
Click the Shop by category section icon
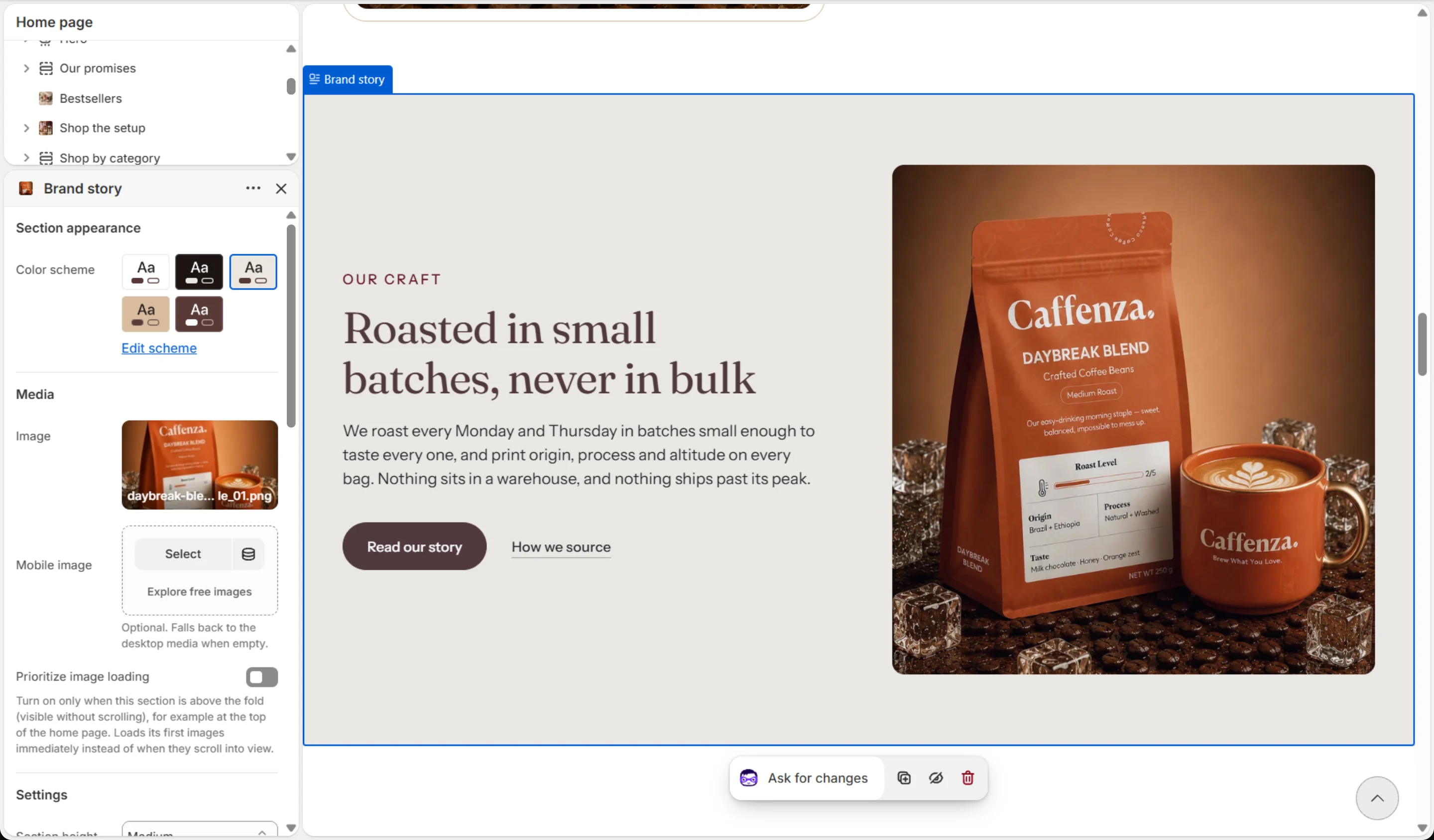(x=45, y=158)
